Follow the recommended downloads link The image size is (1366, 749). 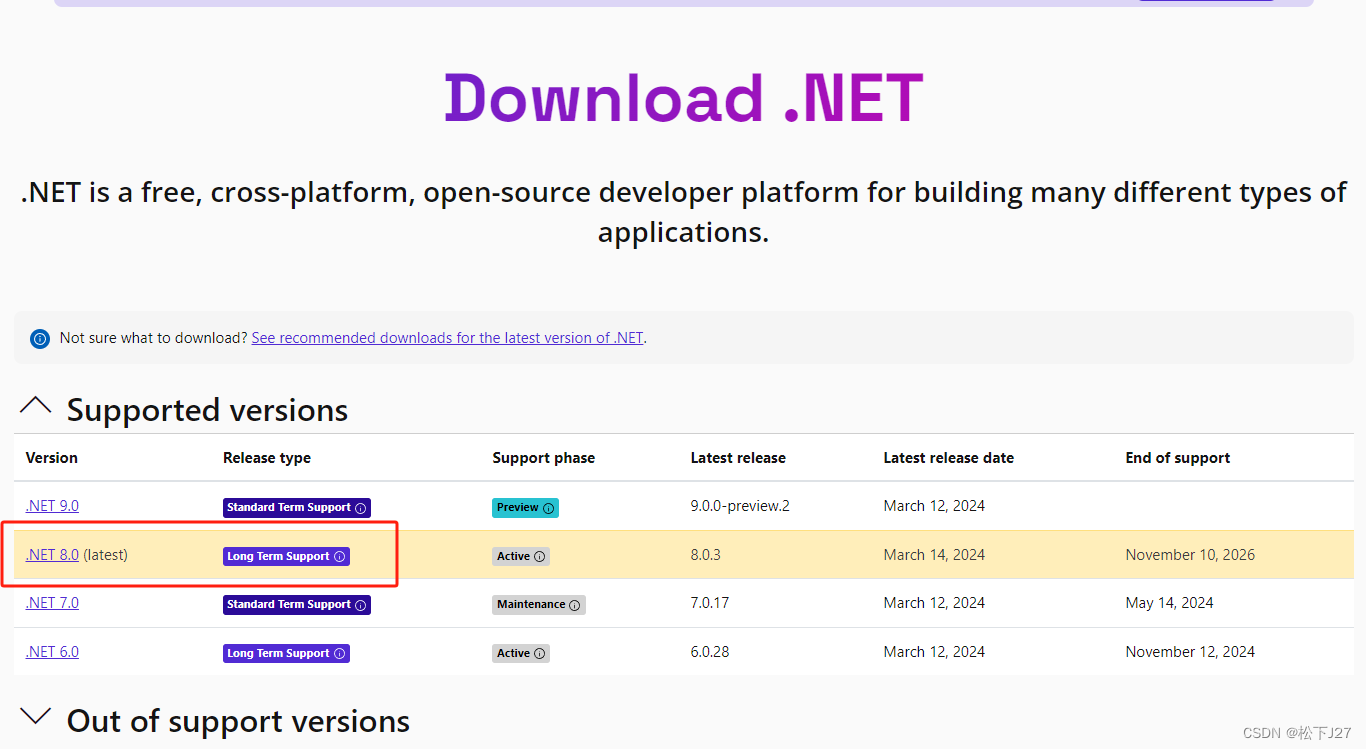(x=447, y=337)
